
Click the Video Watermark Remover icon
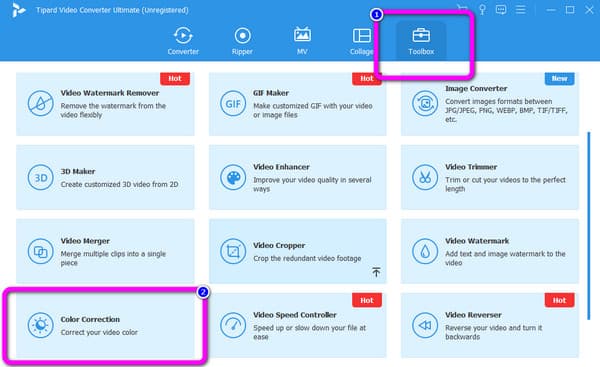click(x=40, y=103)
